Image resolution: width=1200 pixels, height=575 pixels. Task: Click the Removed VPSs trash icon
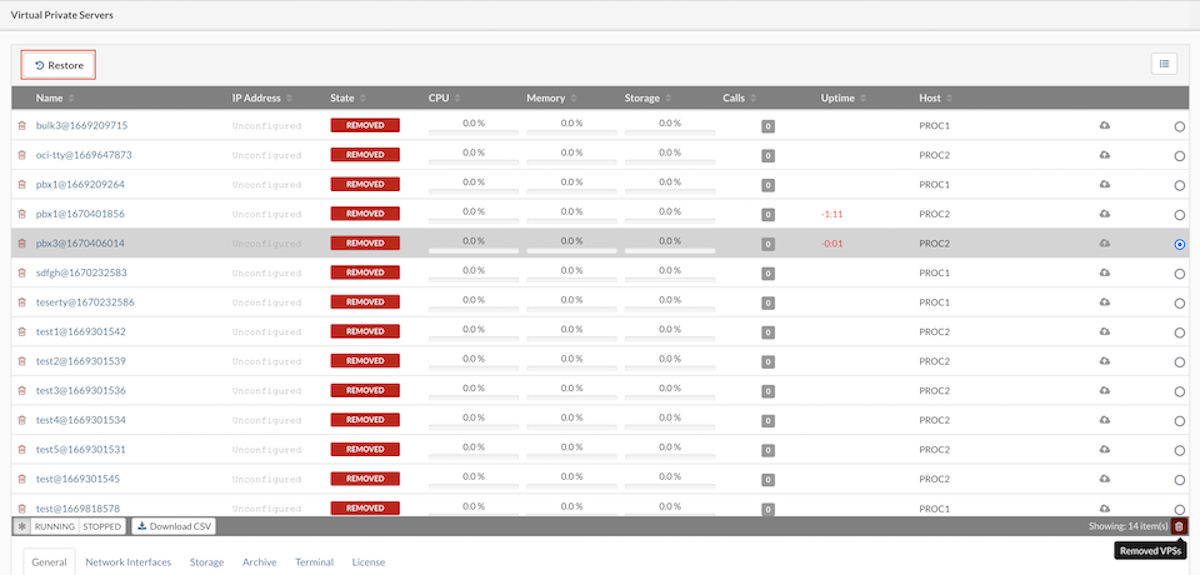(x=1179, y=526)
